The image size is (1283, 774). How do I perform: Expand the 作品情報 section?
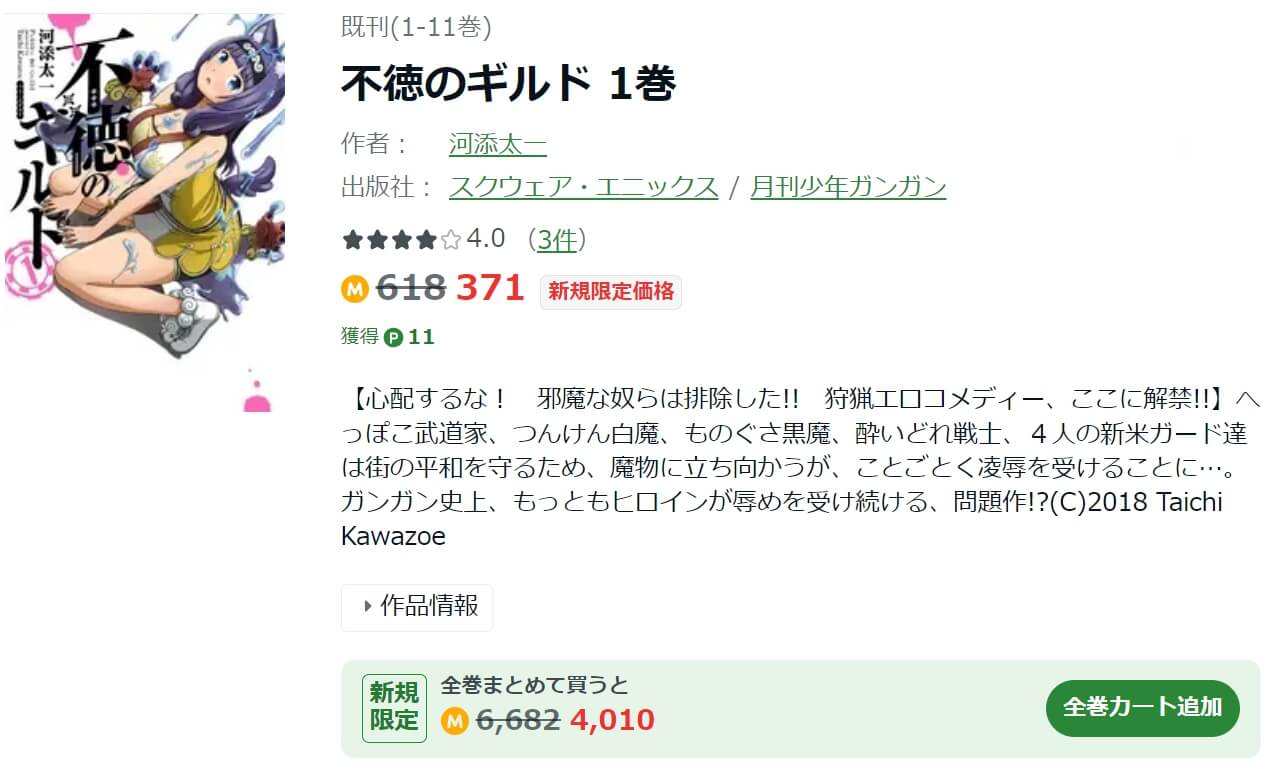pos(417,607)
